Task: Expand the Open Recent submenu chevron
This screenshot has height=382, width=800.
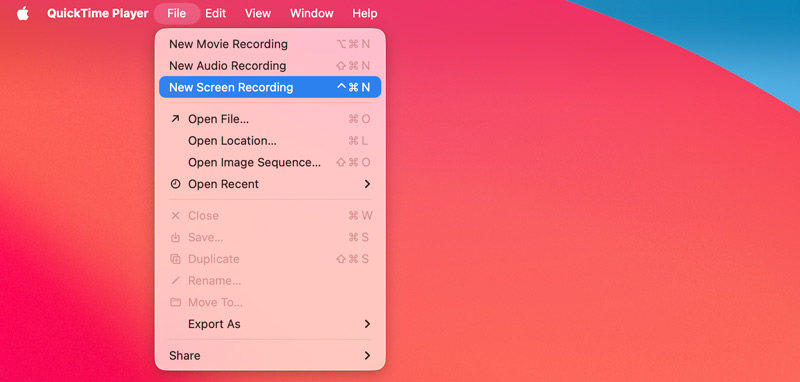Action: tap(367, 184)
